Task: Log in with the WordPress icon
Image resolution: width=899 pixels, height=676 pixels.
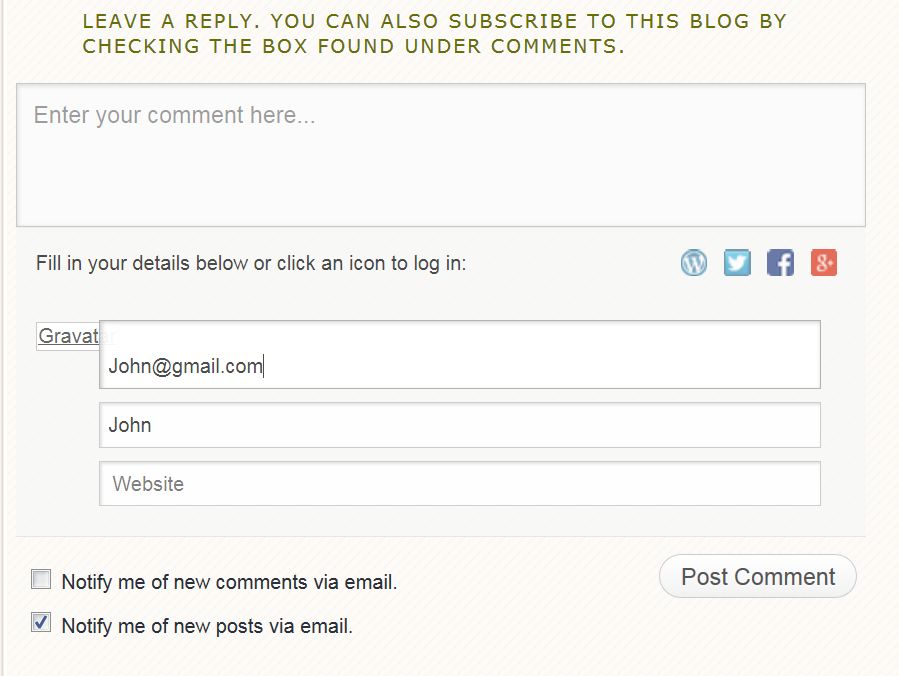Action: coord(694,263)
